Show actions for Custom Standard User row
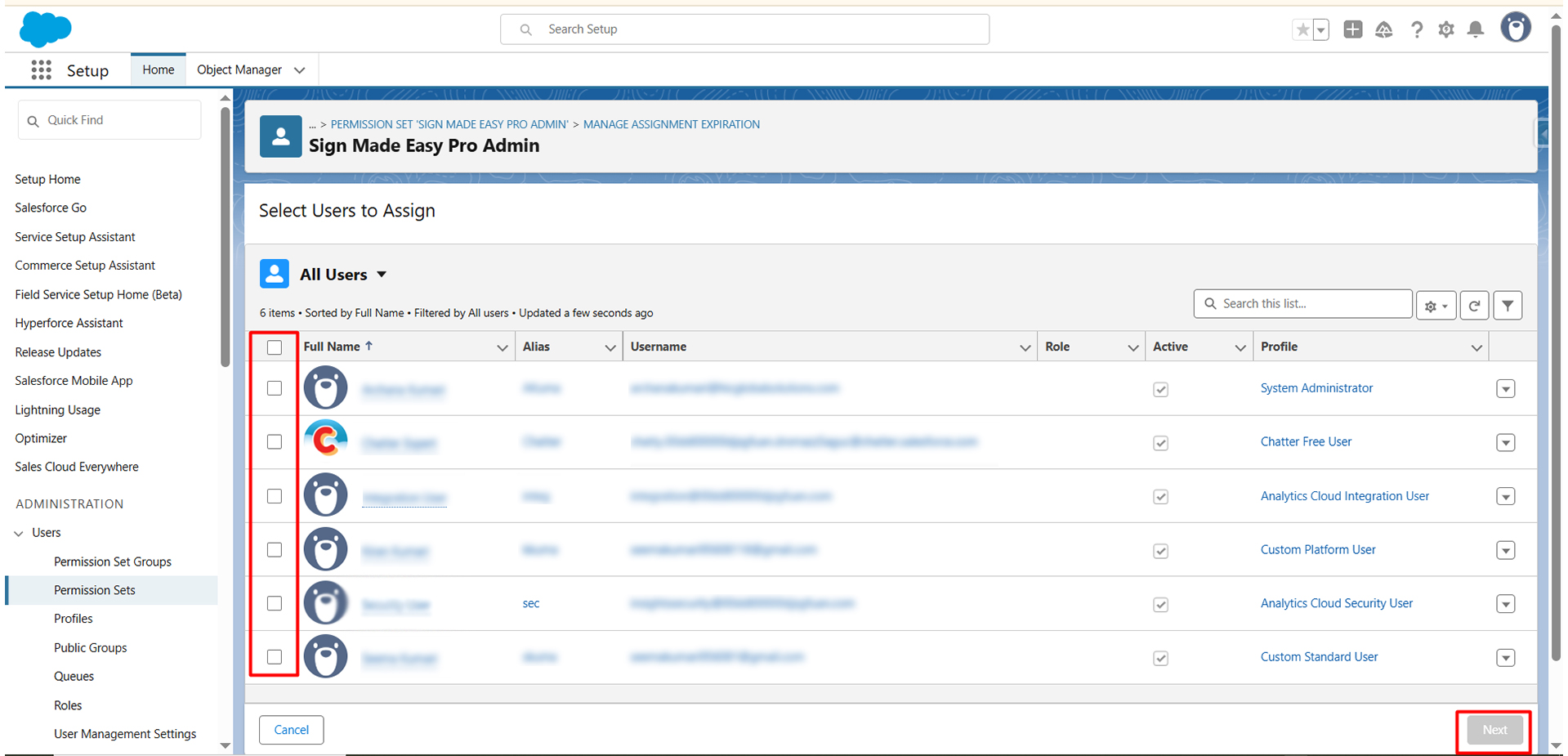Screen dimensions: 1568x756 (1506, 658)
